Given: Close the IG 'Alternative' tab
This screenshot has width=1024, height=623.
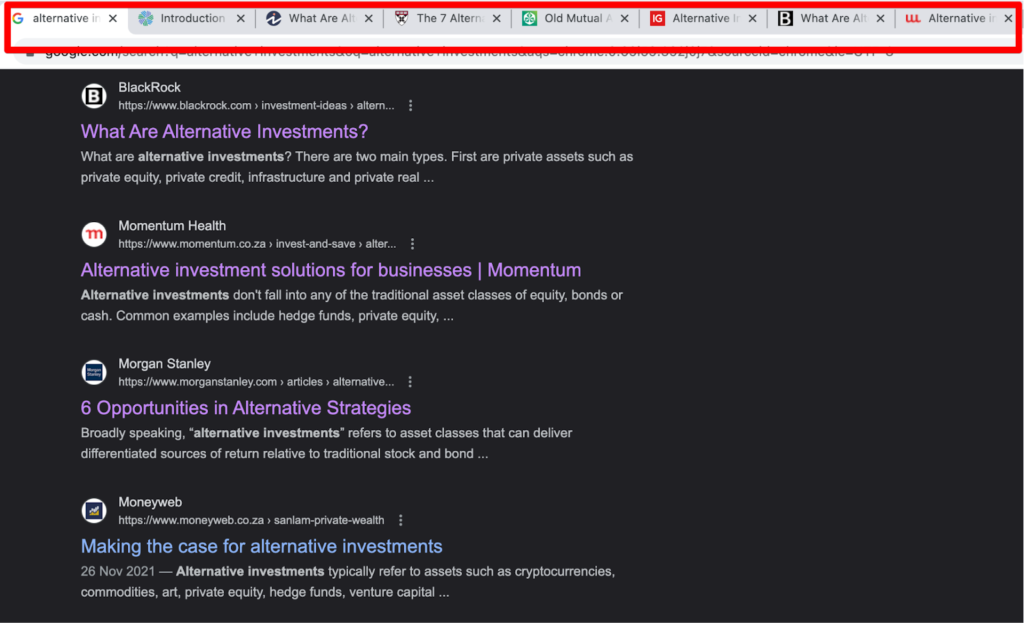Looking at the screenshot, I should [752, 19].
